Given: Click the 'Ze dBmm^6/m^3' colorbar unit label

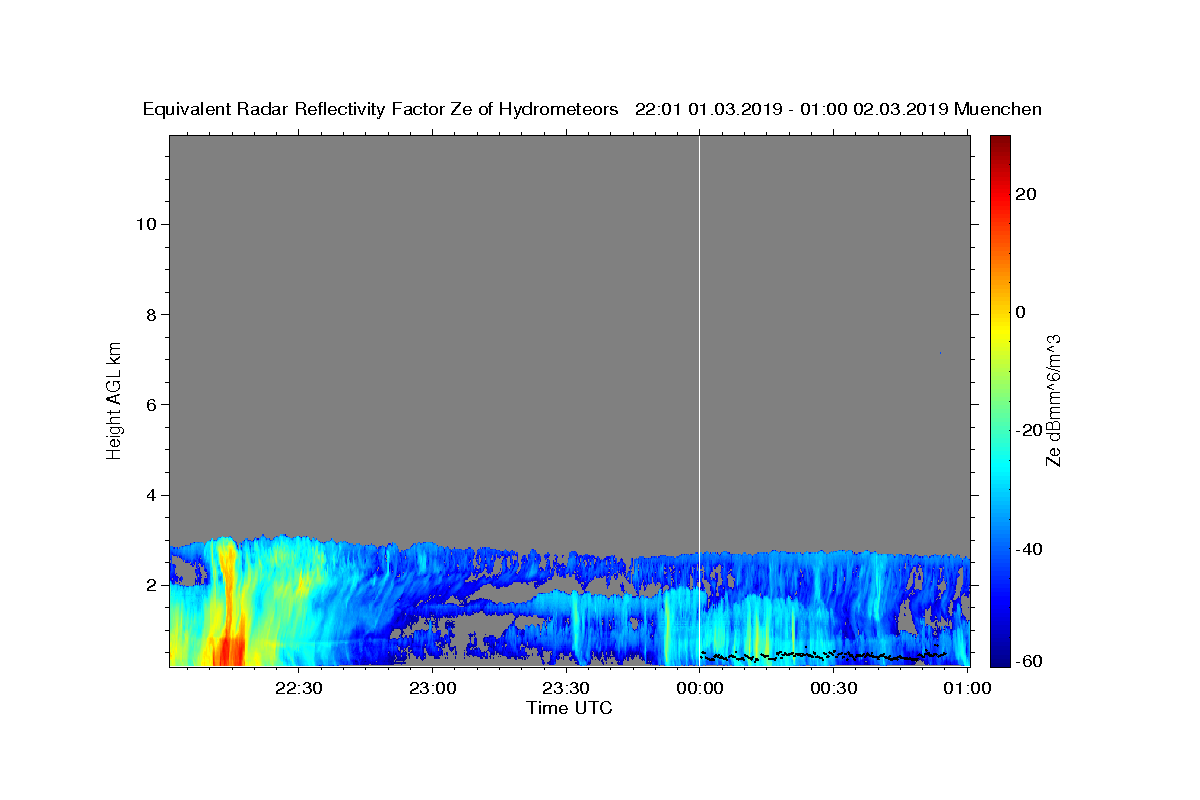Looking at the screenshot, I should pos(1053,400).
